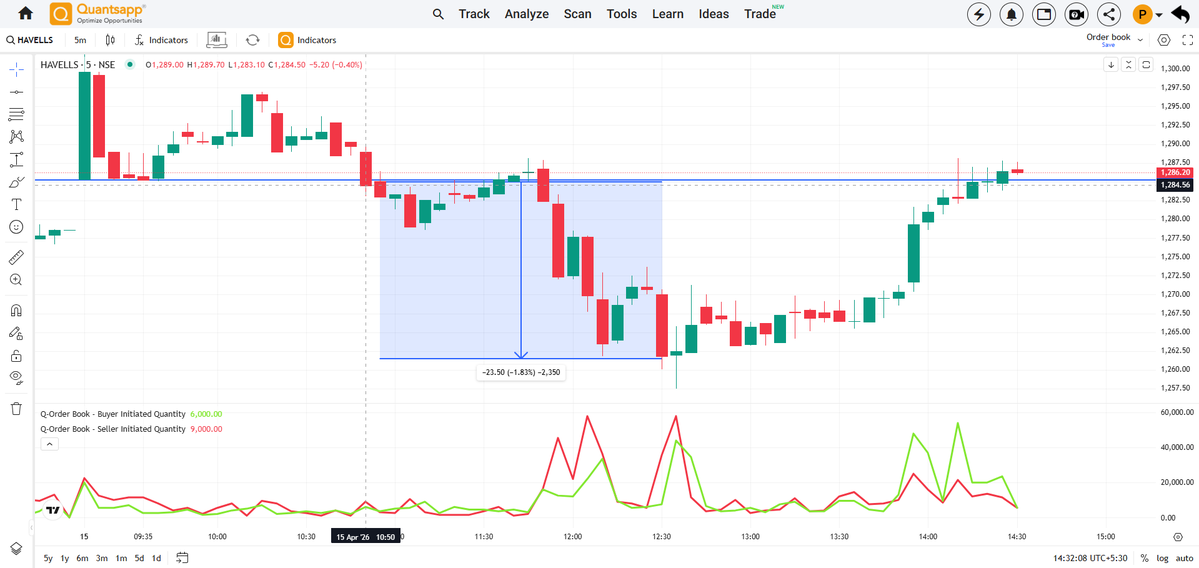Select the ruler measure tool
Viewport: 1199px width, 568px height.
click(16, 257)
